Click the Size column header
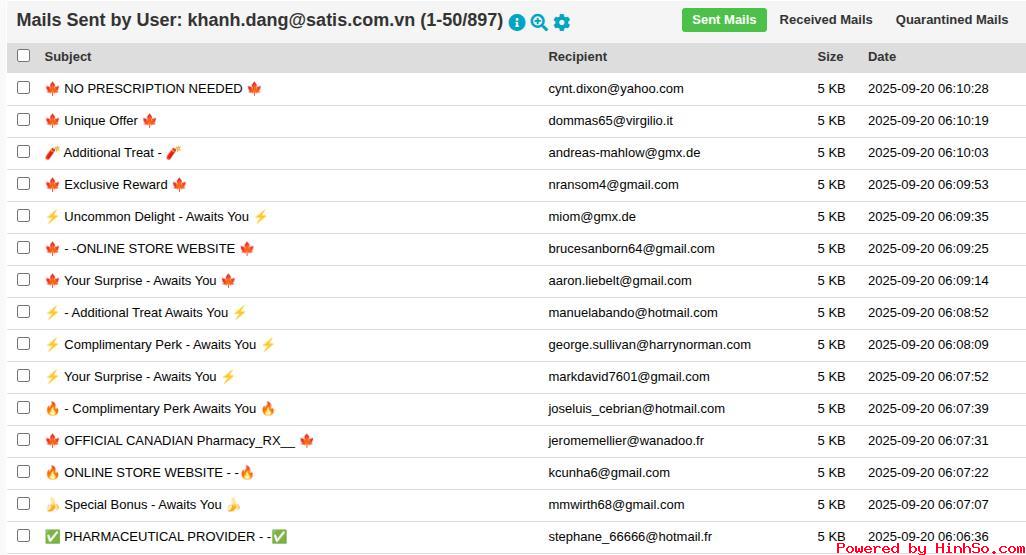 (830, 57)
